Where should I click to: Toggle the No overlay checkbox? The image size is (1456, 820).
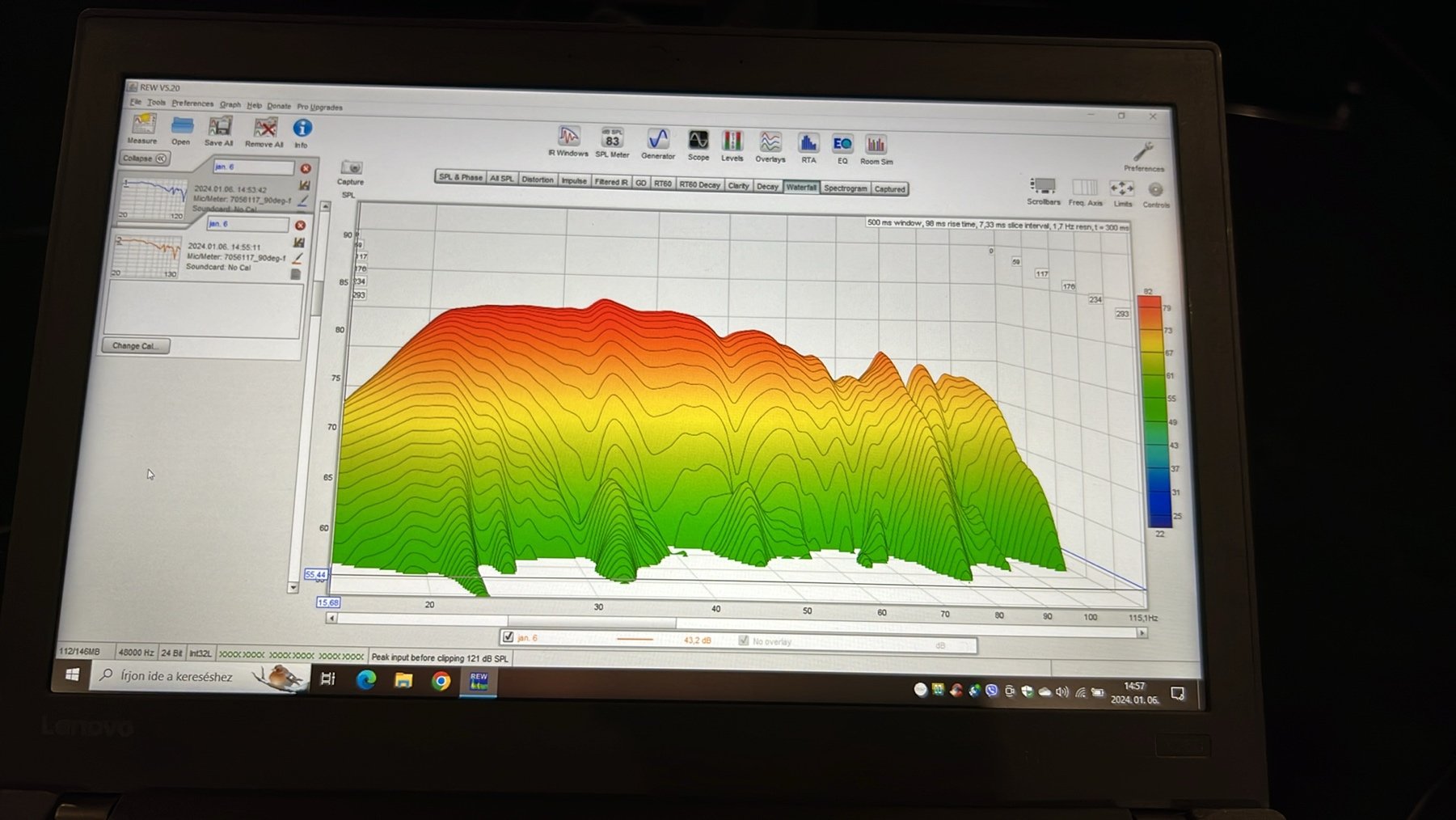click(744, 640)
